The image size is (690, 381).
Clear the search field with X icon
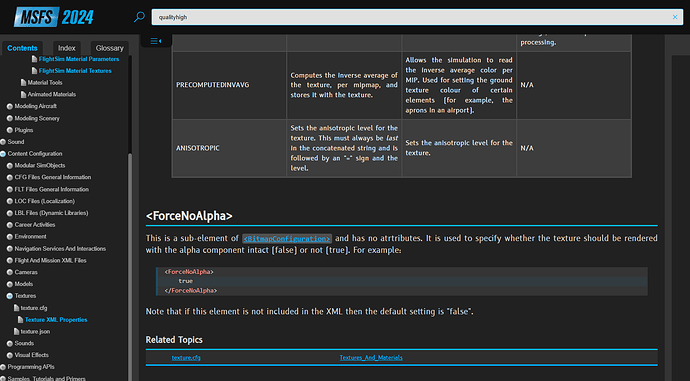coord(675,17)
